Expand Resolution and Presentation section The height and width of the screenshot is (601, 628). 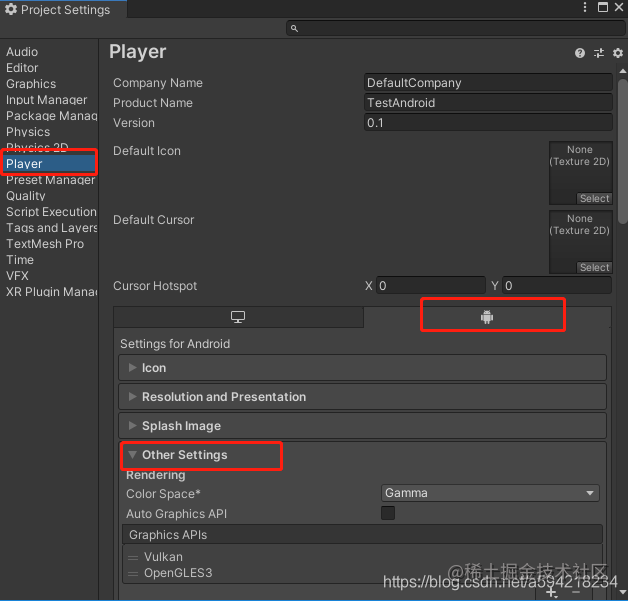coord(362,396)
